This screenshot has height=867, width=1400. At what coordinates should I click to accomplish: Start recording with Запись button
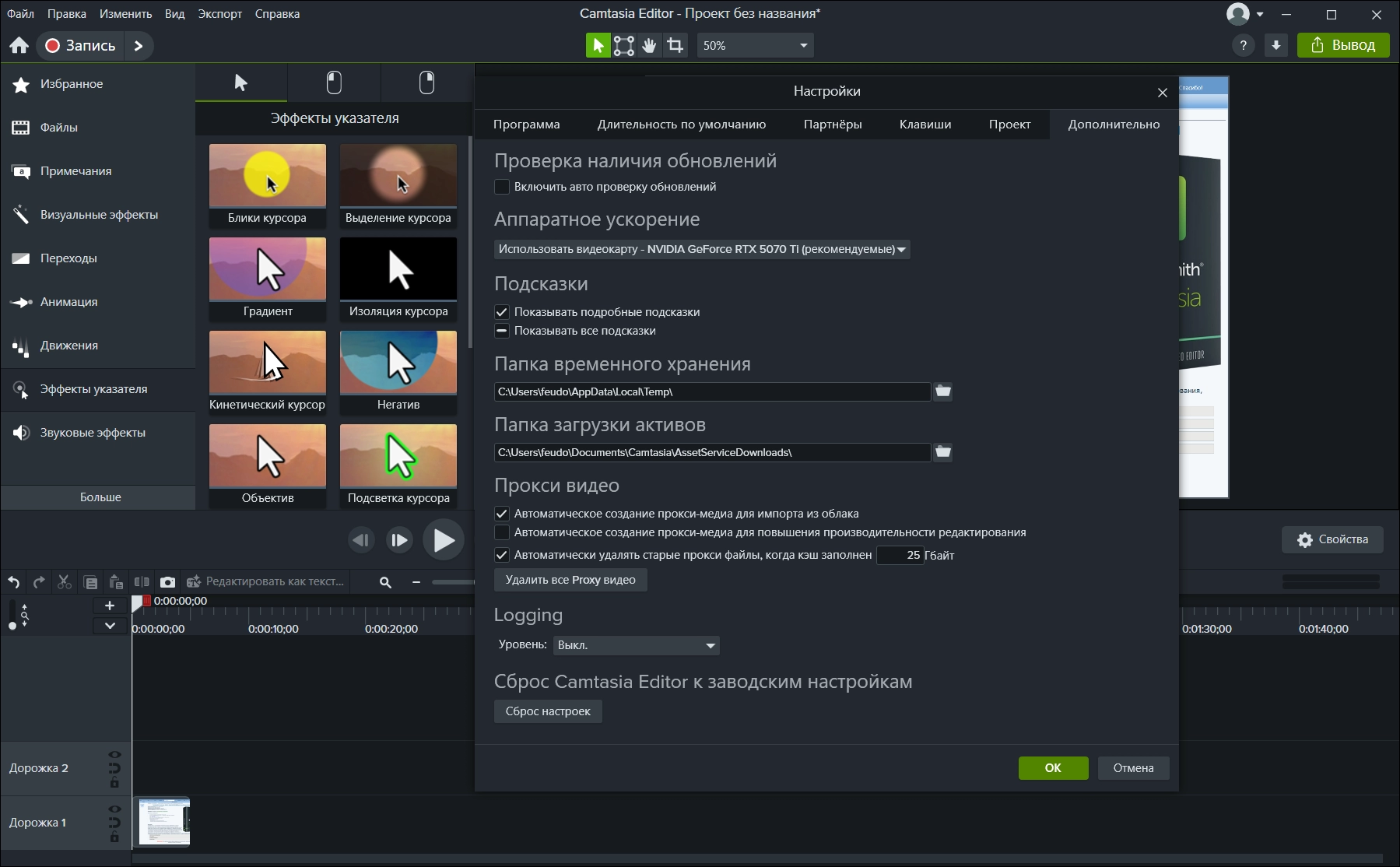pyautogui.click(x=80, y=45)
